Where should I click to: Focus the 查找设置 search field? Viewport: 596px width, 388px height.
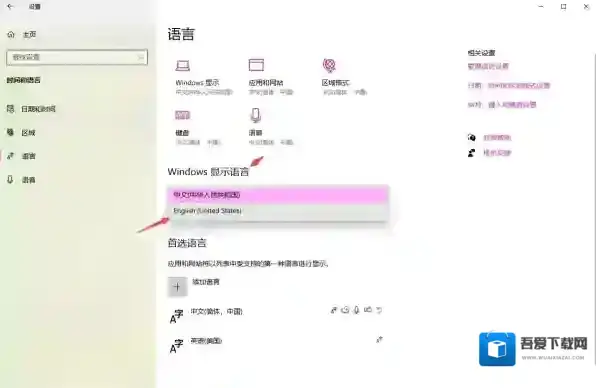pyautogui.click(x=77, y=57)
